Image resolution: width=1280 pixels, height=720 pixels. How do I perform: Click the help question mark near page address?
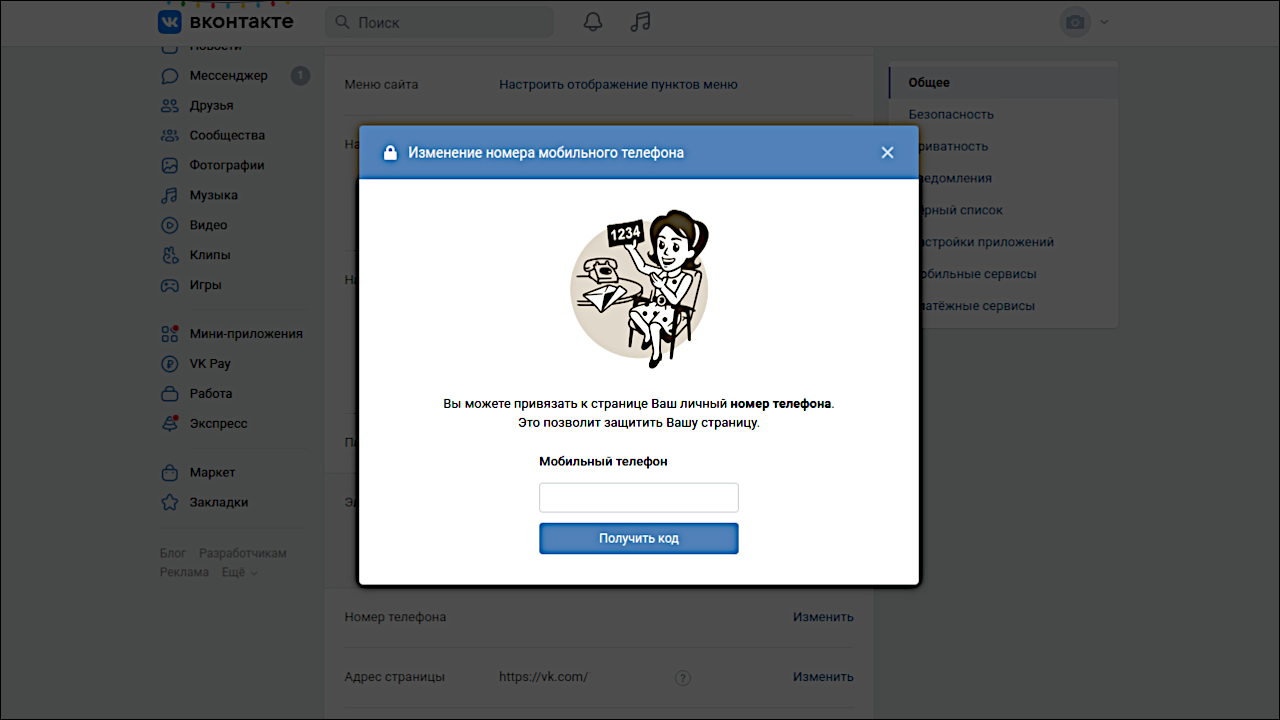tap(683, 678)
